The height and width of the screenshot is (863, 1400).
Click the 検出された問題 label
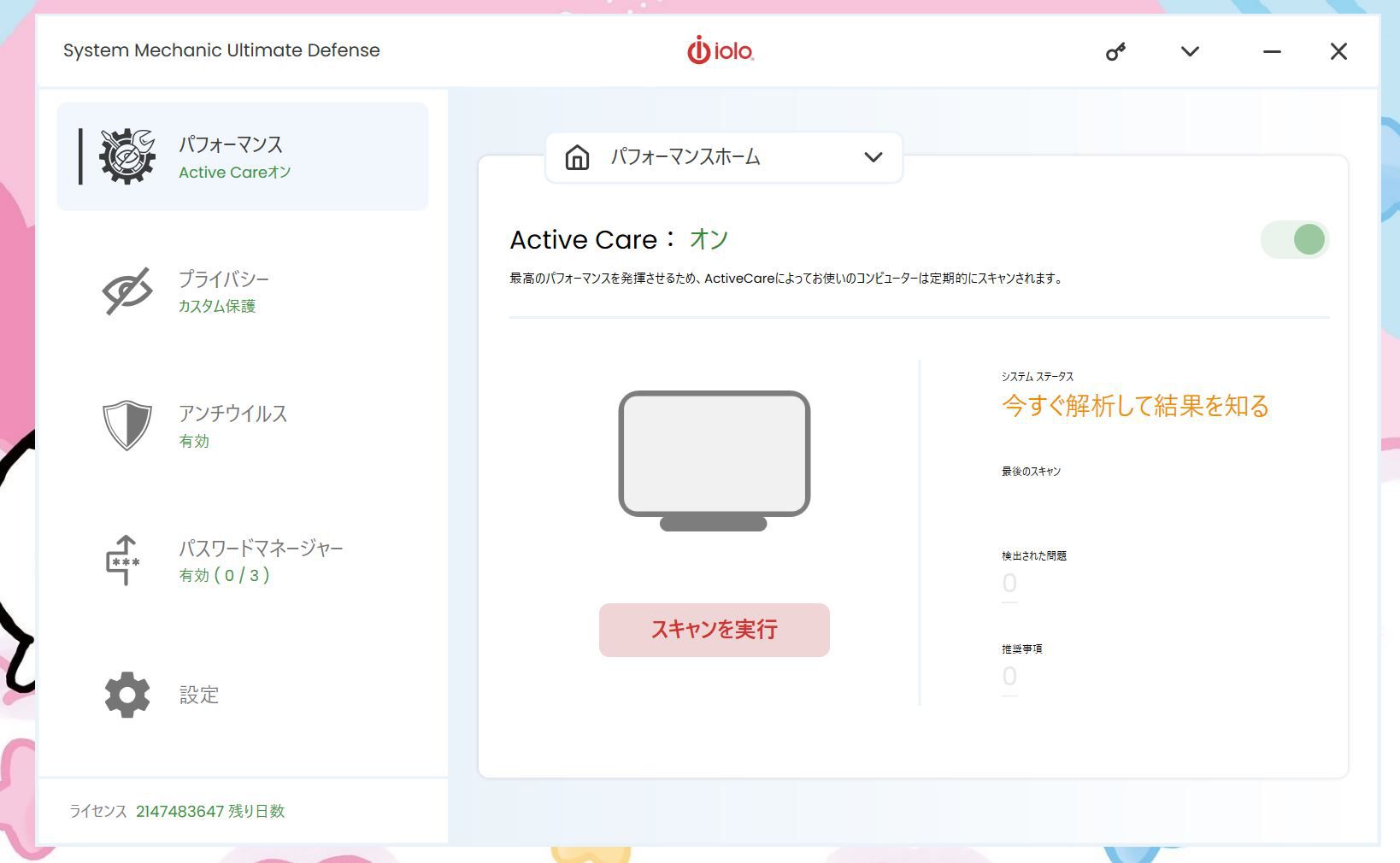point(1034,555)
